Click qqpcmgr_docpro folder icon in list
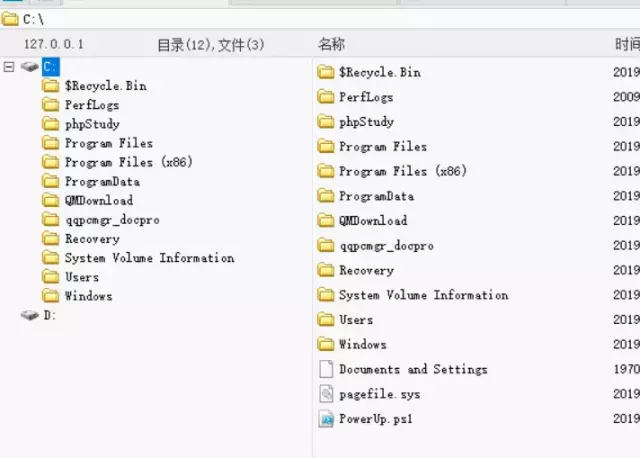Viewport: 640px width, 458px height. tap(326, 246)
